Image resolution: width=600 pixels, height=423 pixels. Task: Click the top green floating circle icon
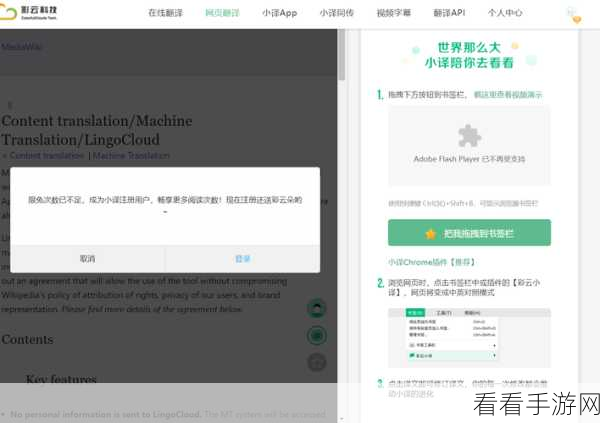click(x=316, y=309)
